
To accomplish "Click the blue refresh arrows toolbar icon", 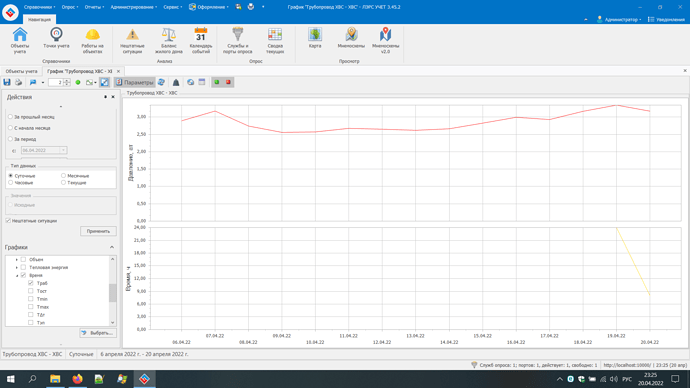I will [161, 82].
